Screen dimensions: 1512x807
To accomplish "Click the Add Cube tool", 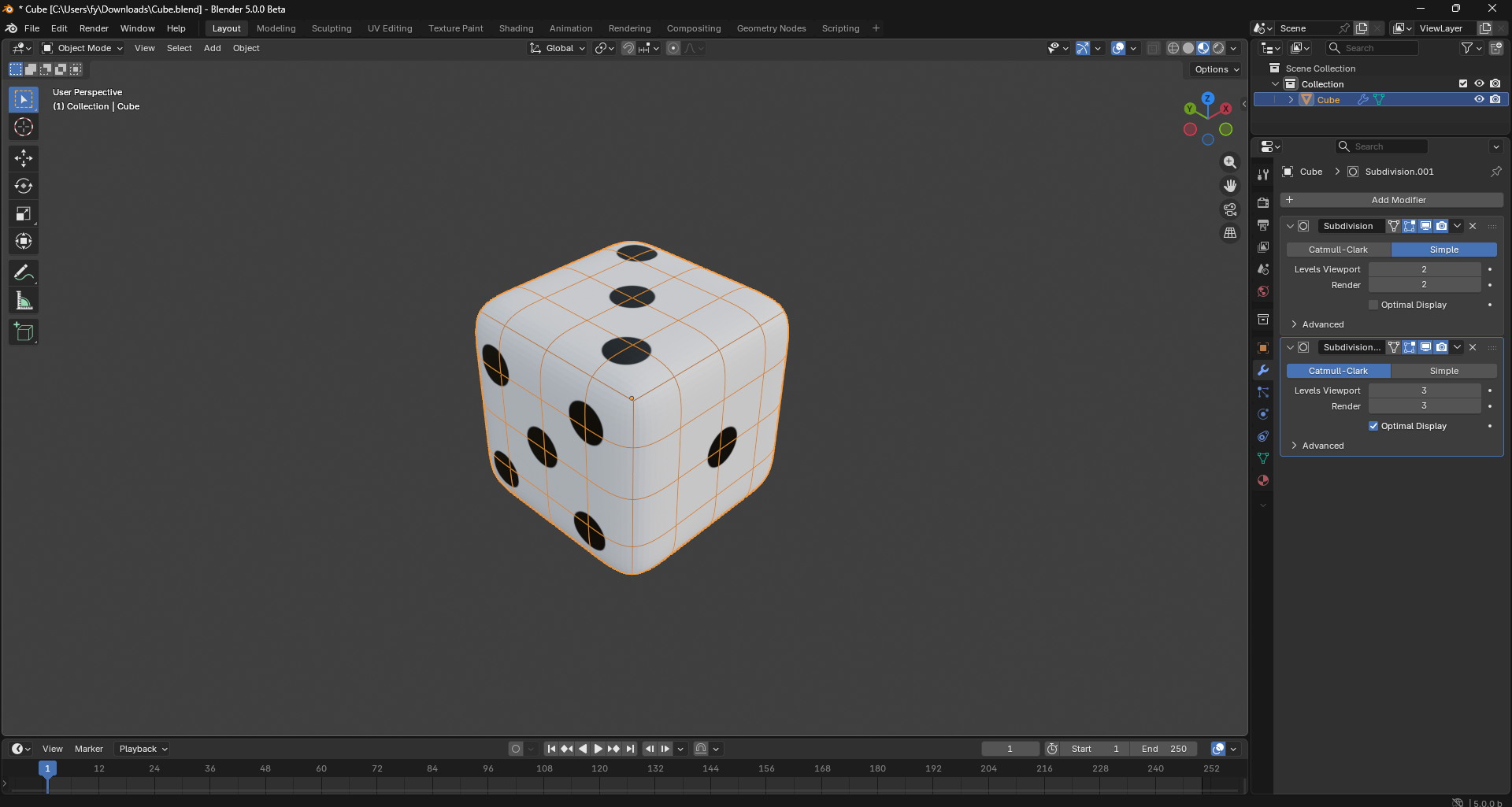I will pyautogui.click(x=24, y=332).
